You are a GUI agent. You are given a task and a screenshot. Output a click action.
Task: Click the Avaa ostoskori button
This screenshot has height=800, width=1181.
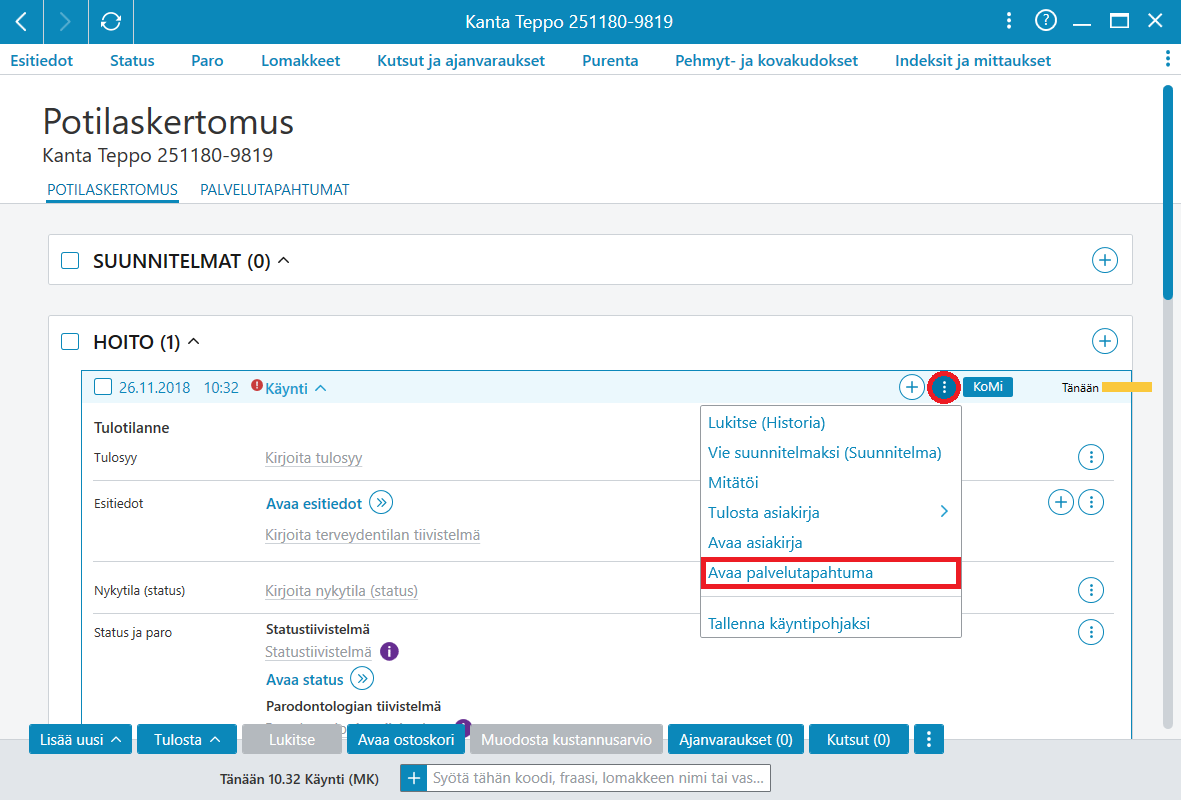[406, 740]
